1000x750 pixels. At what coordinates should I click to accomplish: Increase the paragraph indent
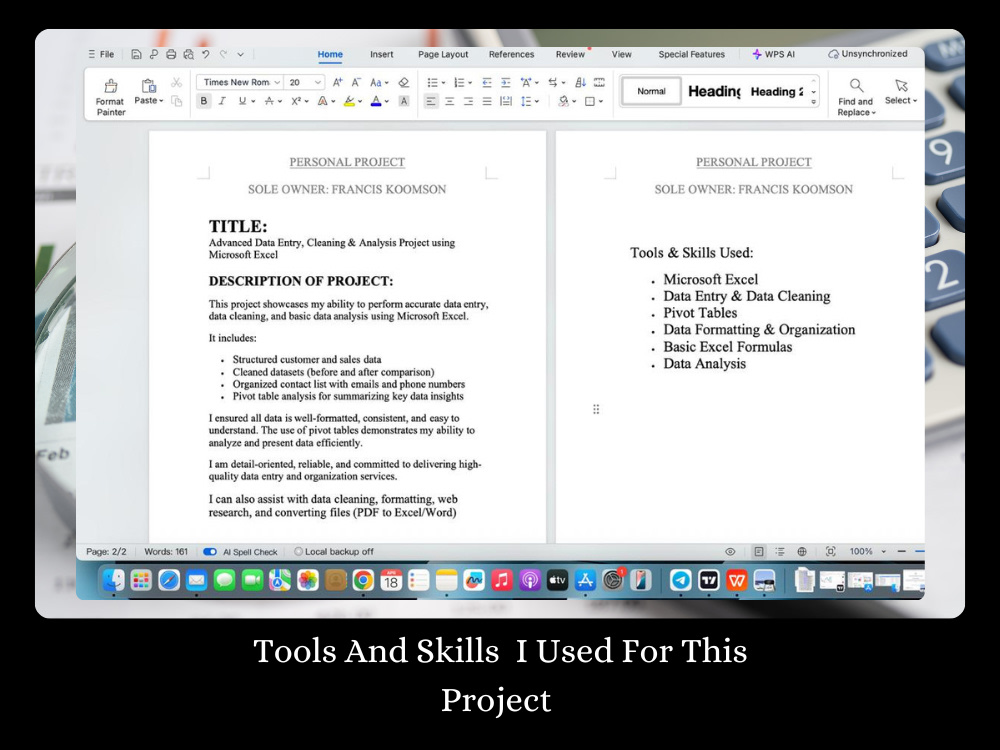(x=506, y=82)
